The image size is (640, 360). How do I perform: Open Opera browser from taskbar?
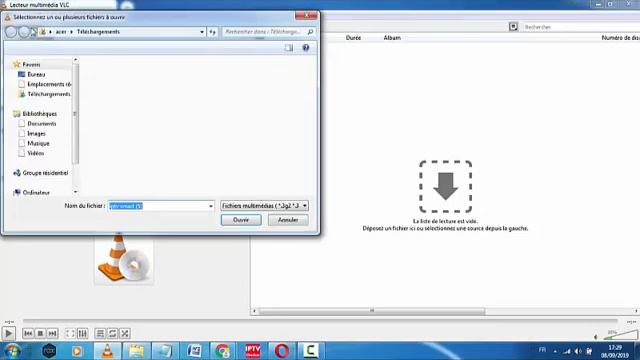(x=282, y=351)
